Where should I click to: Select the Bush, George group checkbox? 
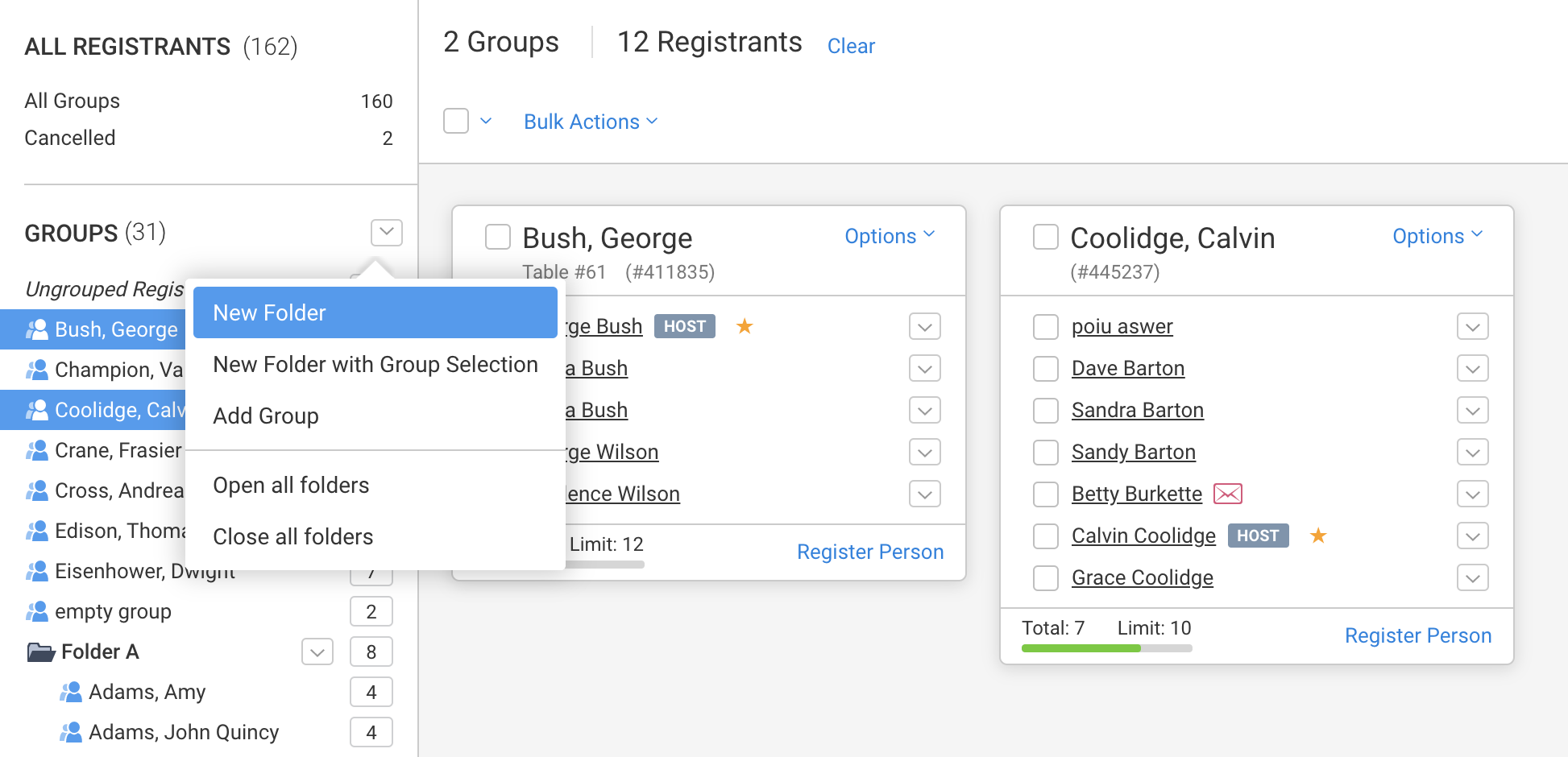coord(497,238)
